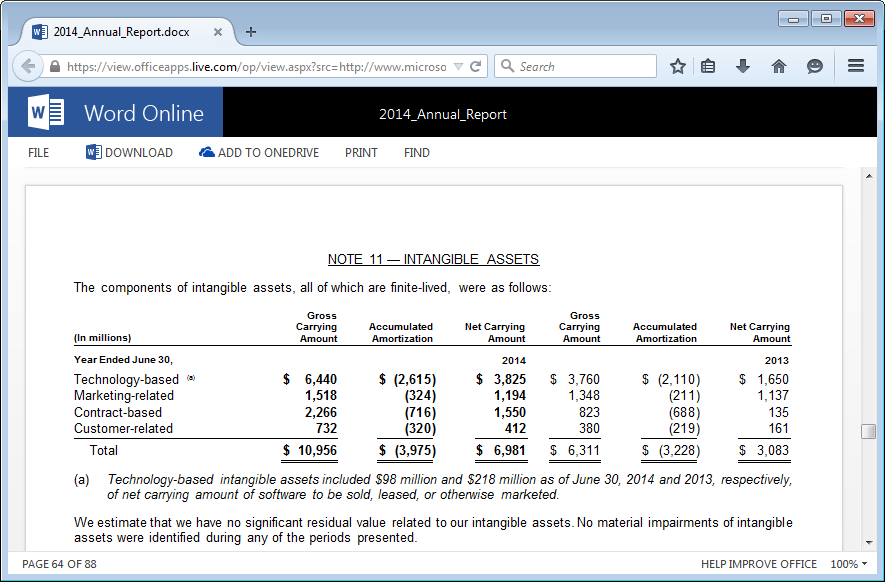Open the 100% zoom dropdown
This screenshot has width=885, height=582.
[x=848, y=564]
